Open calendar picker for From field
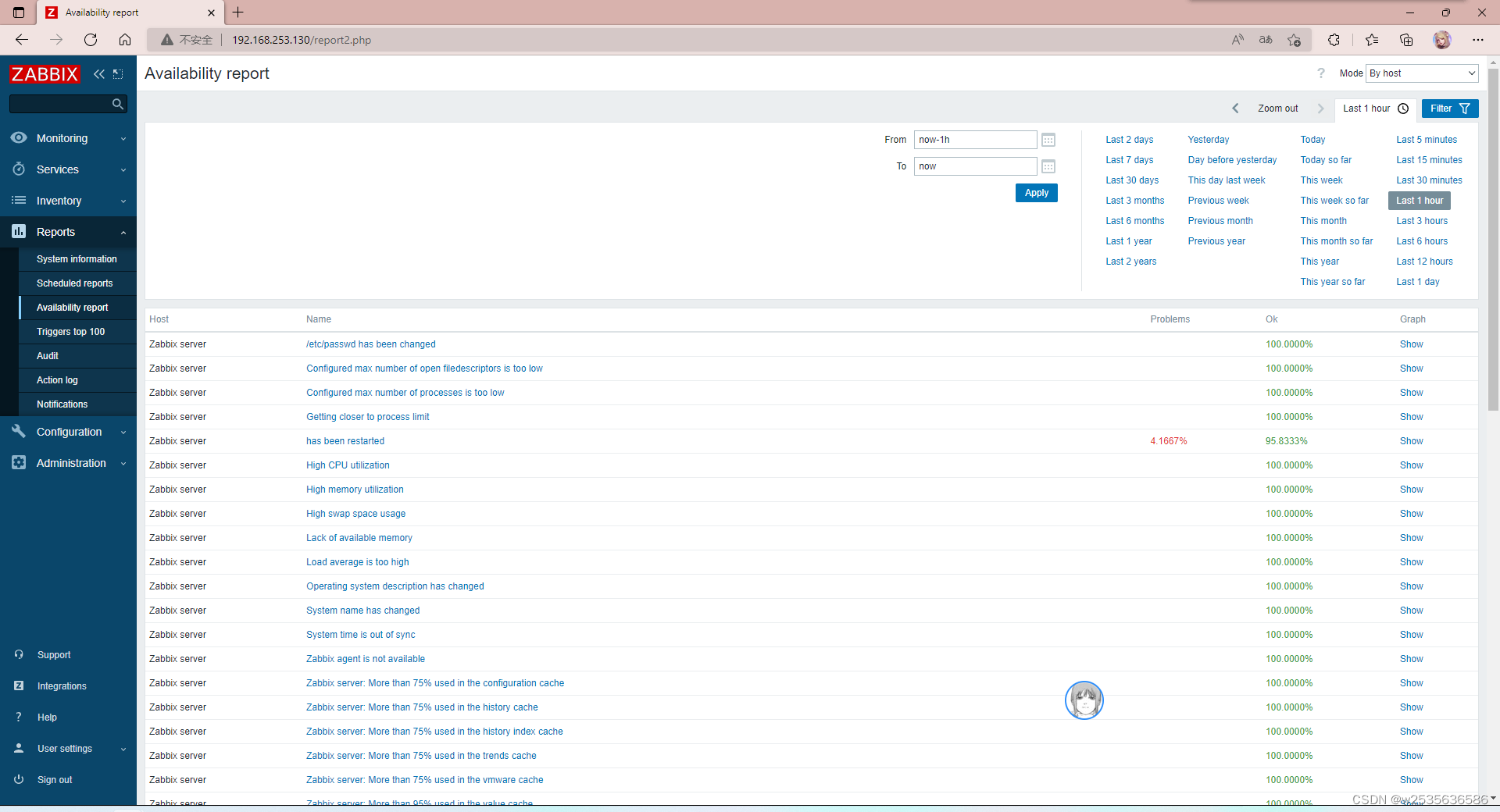 tap(1048, 140)
